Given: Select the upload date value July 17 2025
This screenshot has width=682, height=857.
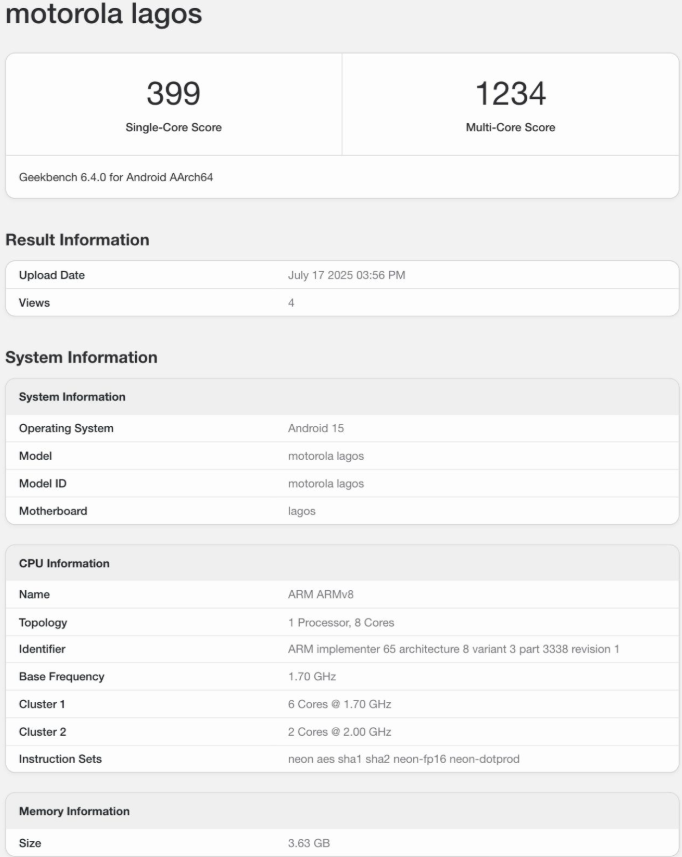Looking at the screenshot, I should coord(346,275).
